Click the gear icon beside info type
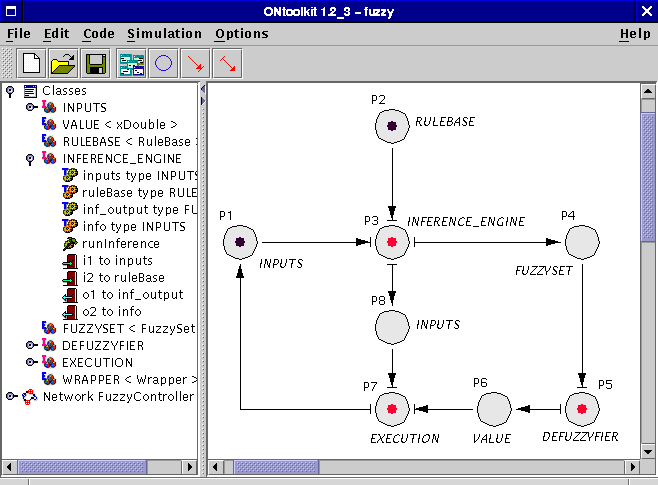658x485 pixels. coord(70,226)
